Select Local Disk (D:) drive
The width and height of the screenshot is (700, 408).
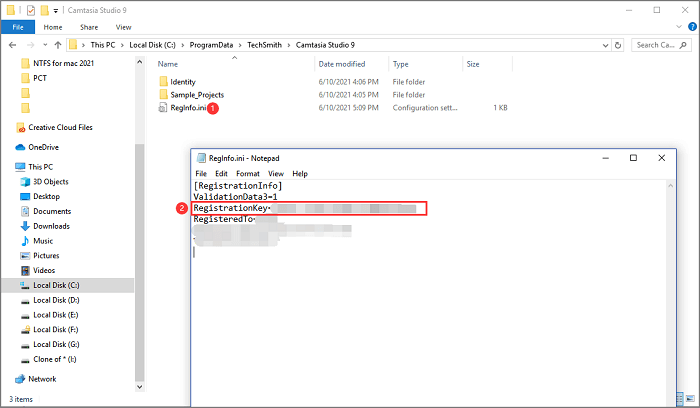click(x=56, y=300)
